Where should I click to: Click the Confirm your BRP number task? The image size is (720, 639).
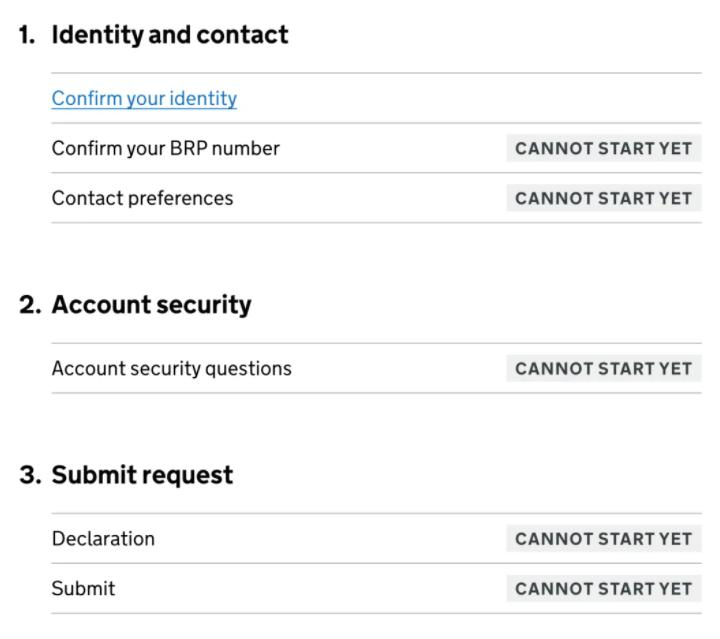[165, 148]
